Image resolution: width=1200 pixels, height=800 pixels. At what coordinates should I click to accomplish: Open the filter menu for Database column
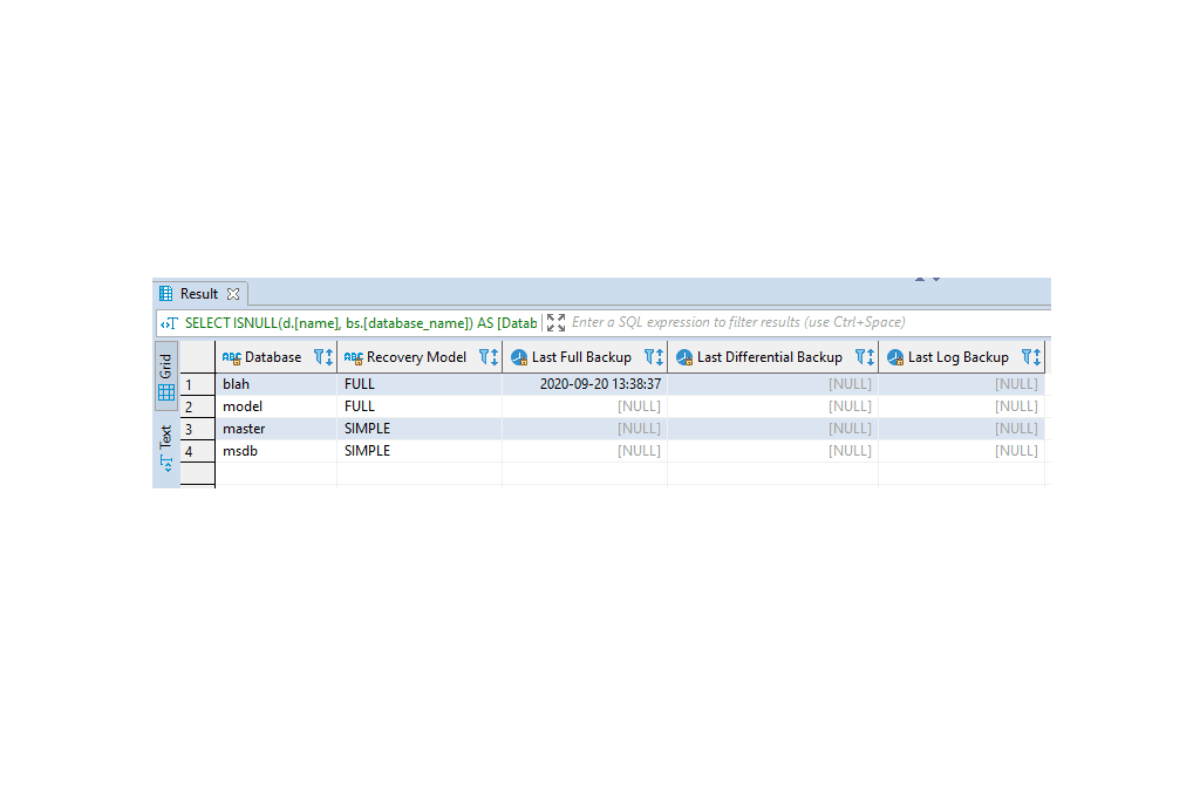(x=317, y=356)
